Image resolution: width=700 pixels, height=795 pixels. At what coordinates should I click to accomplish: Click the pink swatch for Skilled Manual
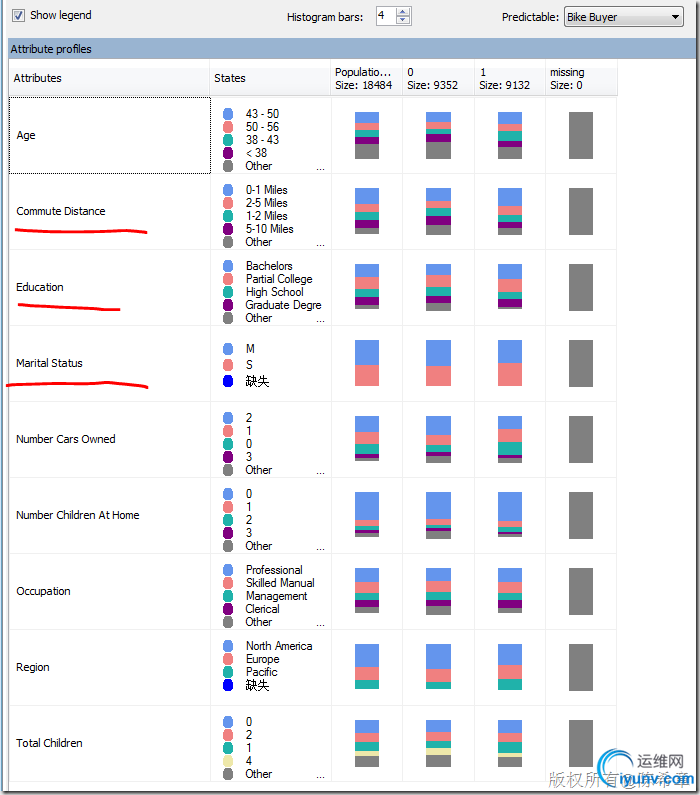(228, 583)
